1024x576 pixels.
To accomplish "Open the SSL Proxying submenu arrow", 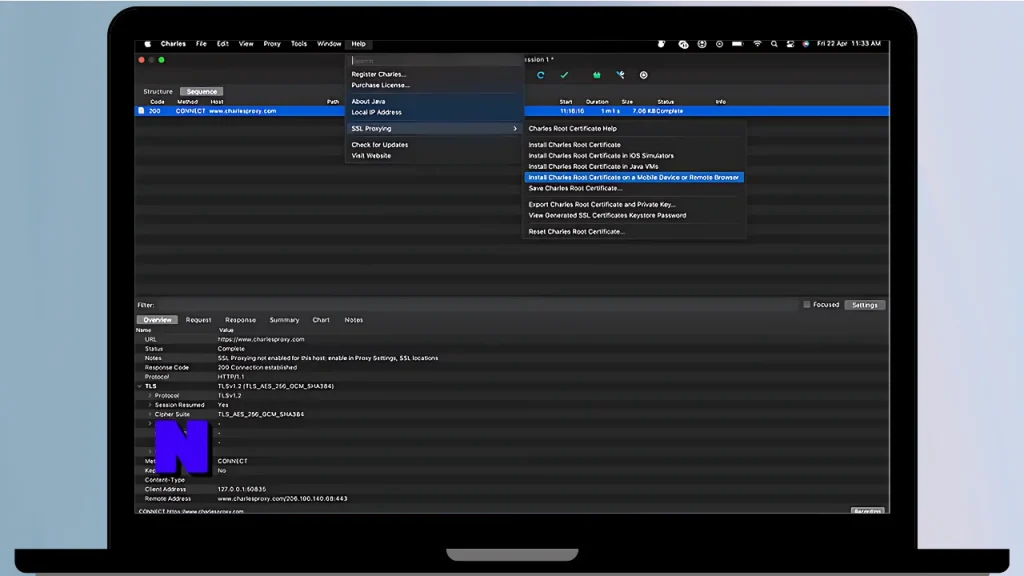I will pyautogui.click(x=515, y=129).
